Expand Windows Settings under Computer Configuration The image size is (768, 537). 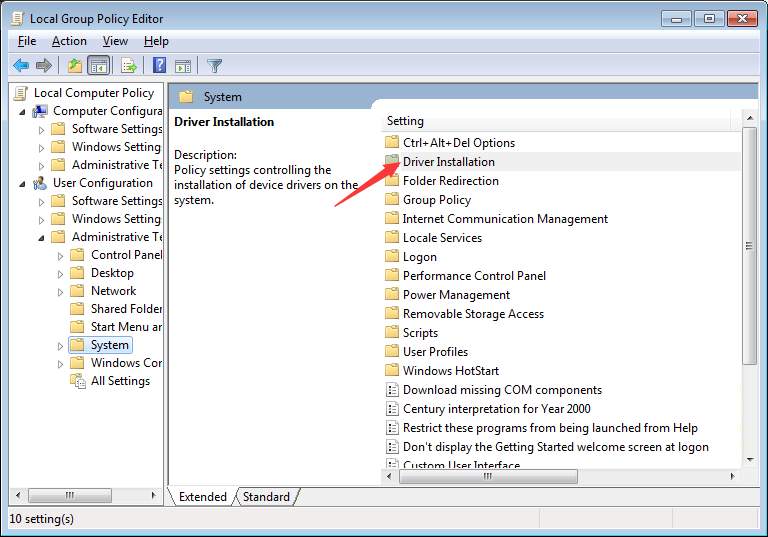click(x=41, y=148)
